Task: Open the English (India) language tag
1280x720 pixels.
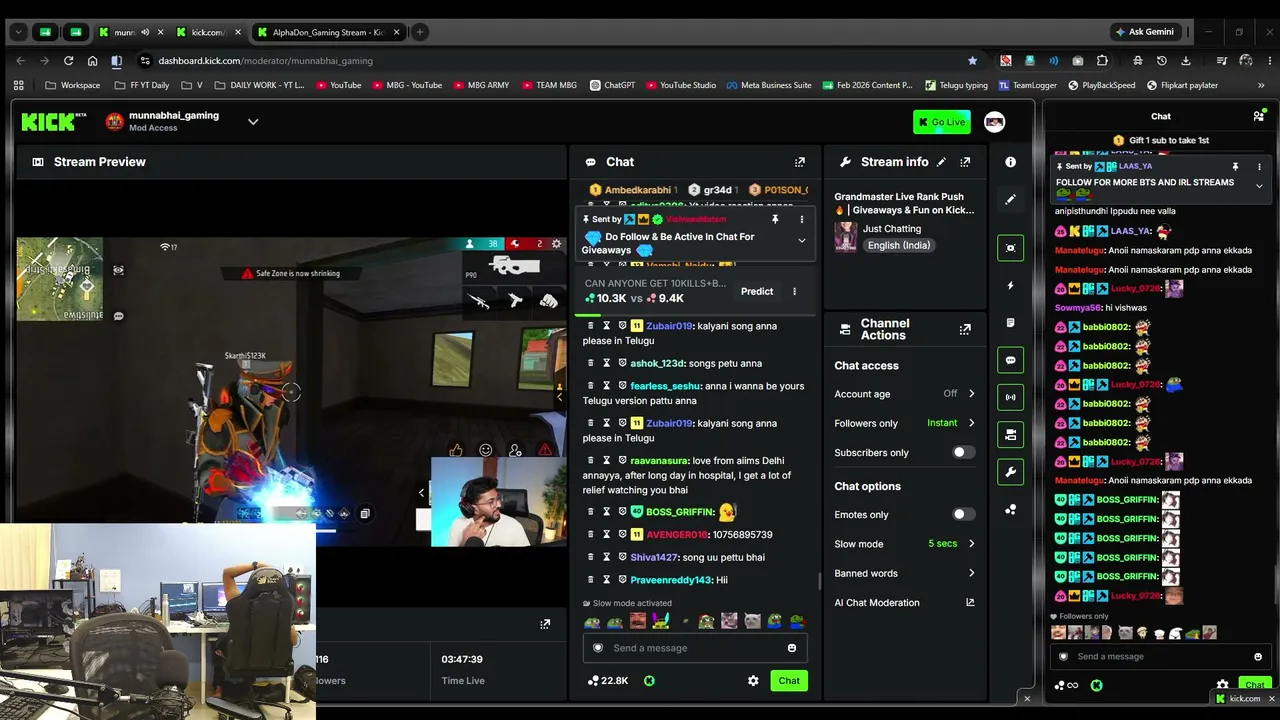Action: 899,246
